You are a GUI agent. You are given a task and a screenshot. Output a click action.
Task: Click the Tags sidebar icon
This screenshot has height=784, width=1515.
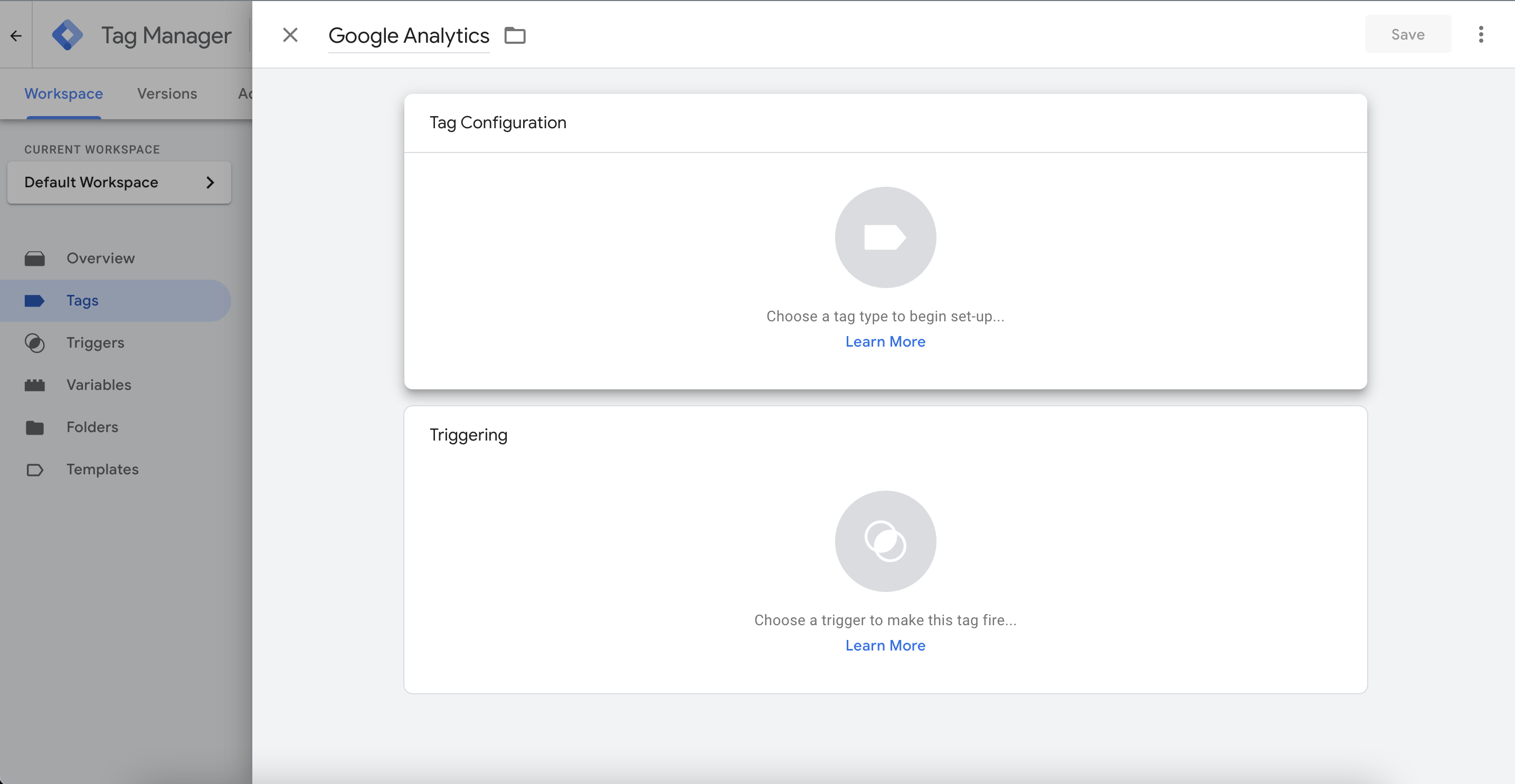[x=35, y=300]
